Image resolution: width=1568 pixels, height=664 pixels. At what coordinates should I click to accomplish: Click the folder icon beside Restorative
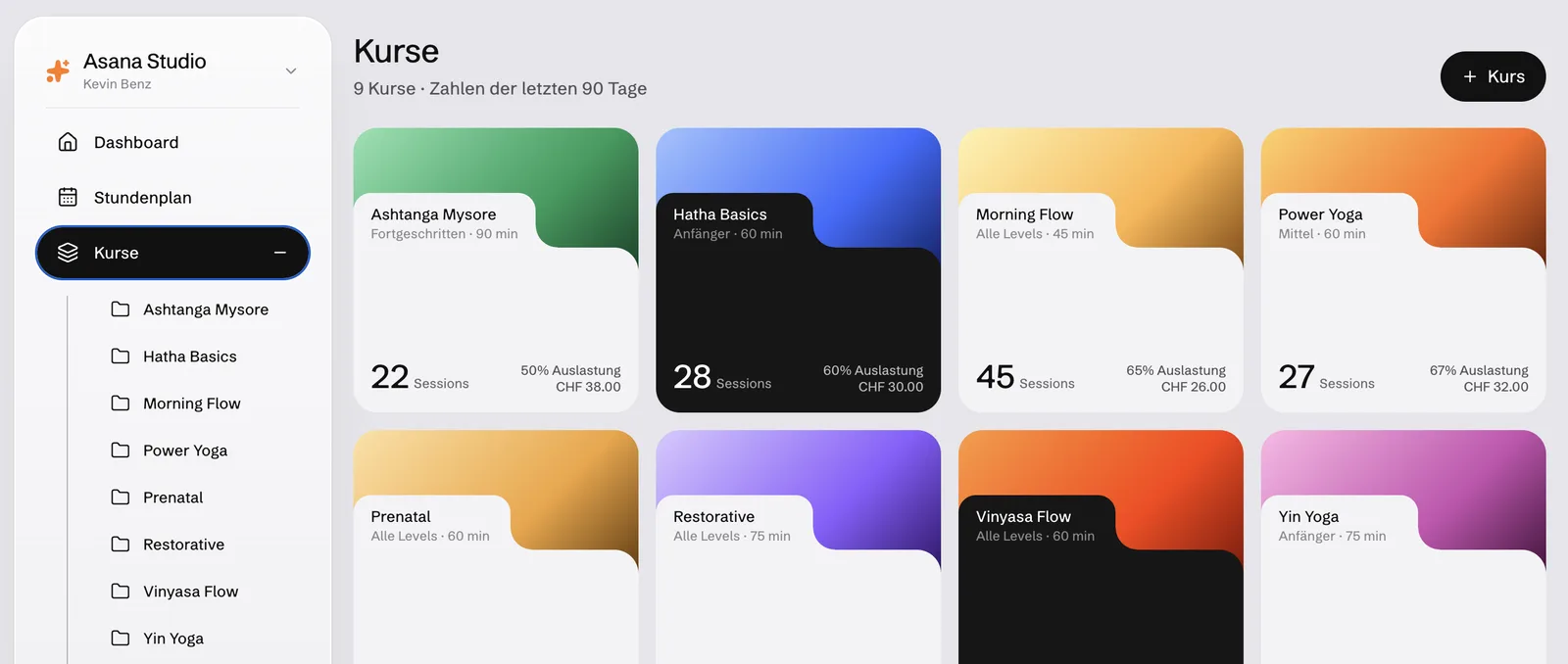click(121, 545)
